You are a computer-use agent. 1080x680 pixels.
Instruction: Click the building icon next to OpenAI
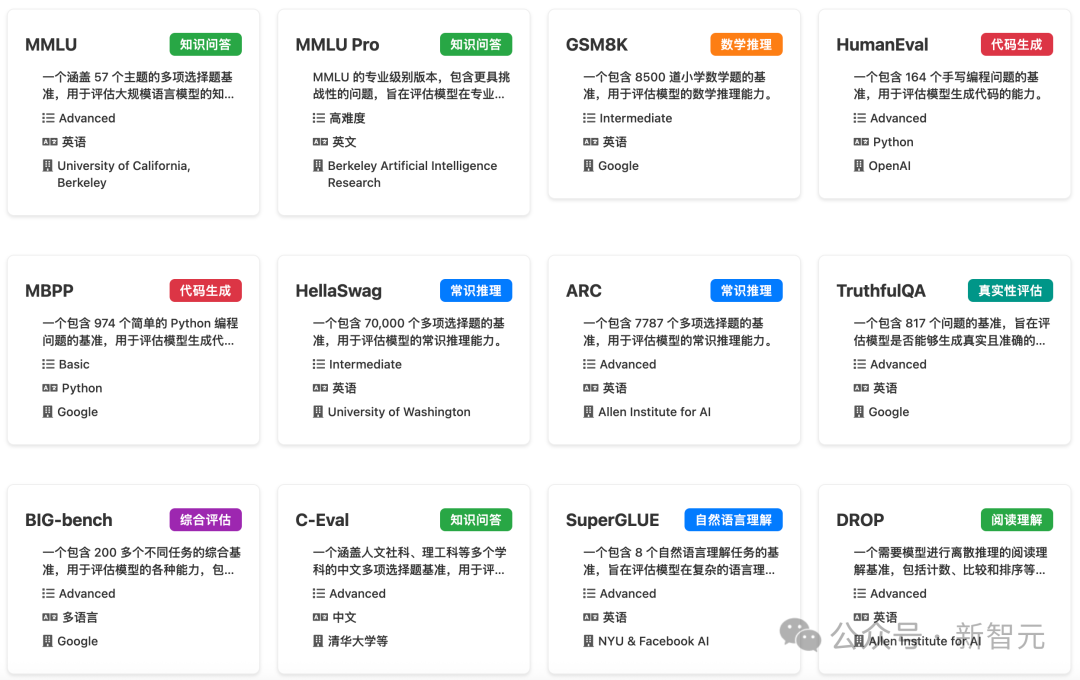point(859,165)
